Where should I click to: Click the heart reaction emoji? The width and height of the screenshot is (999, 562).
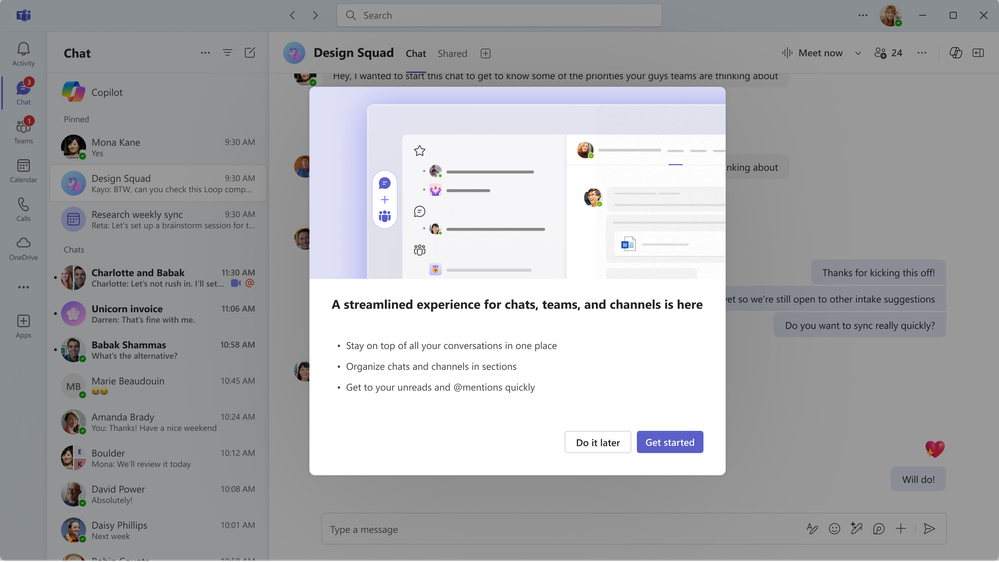click(935, 449)
